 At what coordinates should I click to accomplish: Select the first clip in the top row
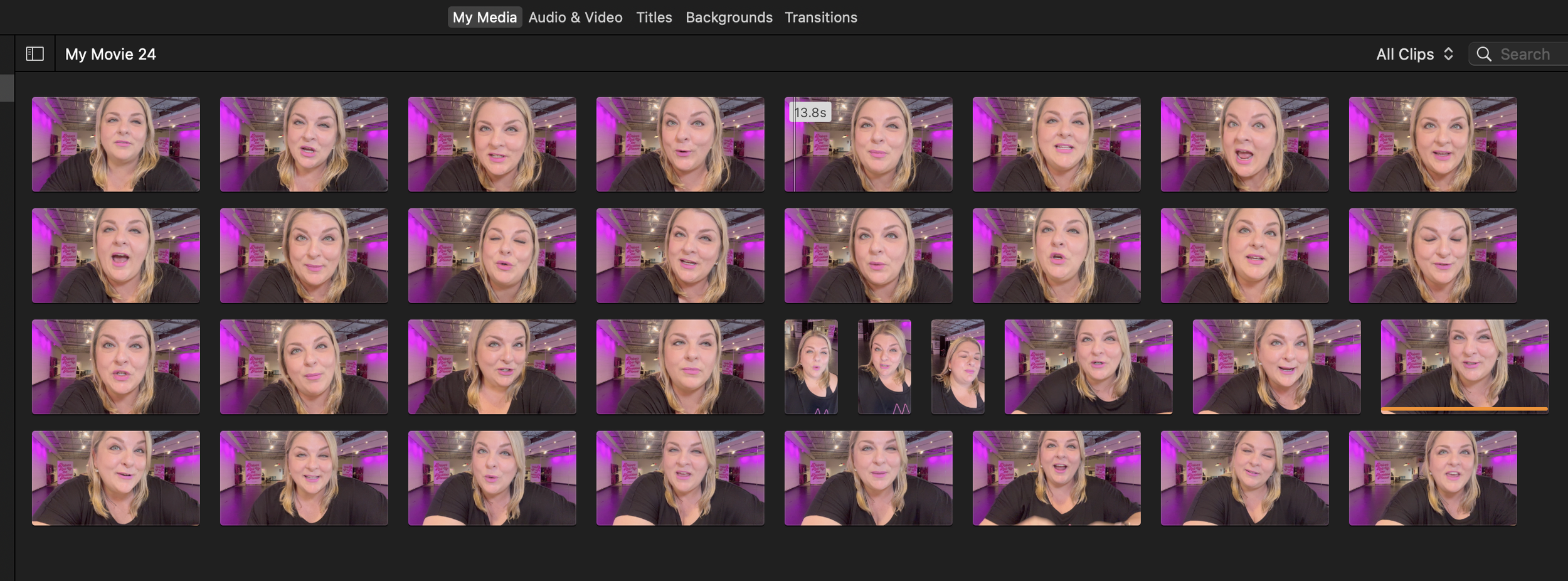pos(116,144)
